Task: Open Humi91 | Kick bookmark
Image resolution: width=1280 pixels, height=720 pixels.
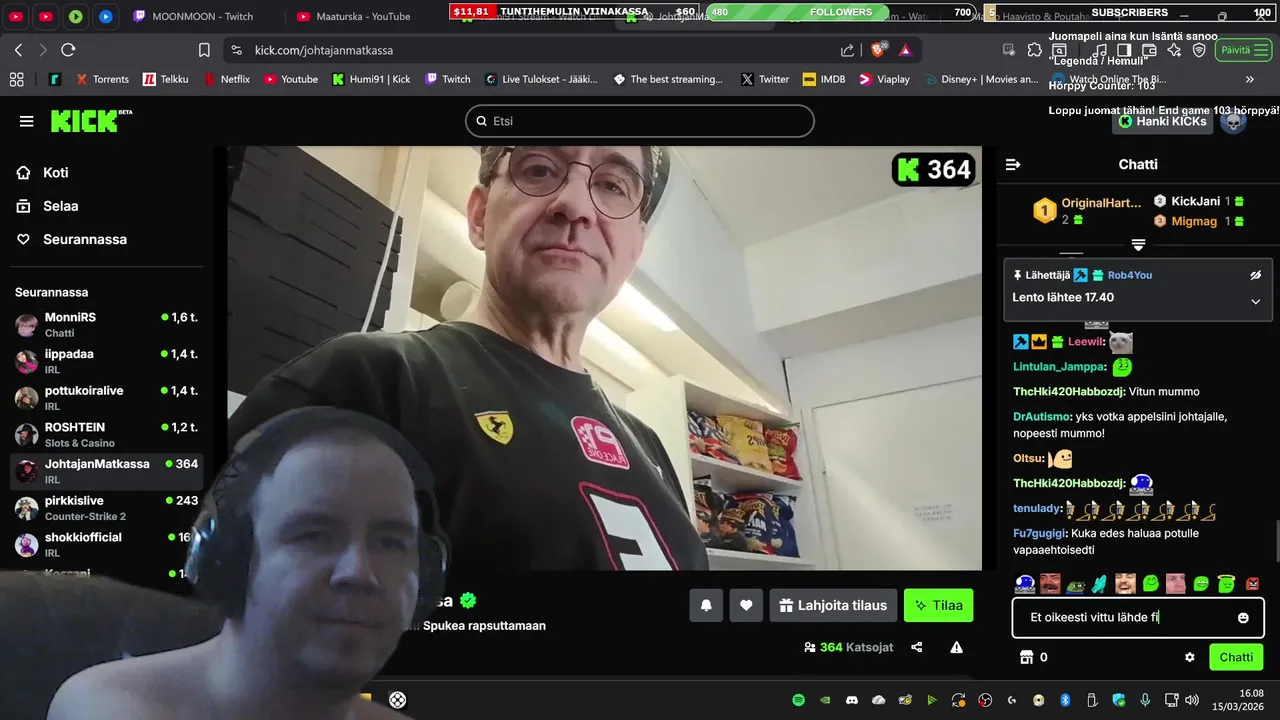Action: [x=371, y=79]
